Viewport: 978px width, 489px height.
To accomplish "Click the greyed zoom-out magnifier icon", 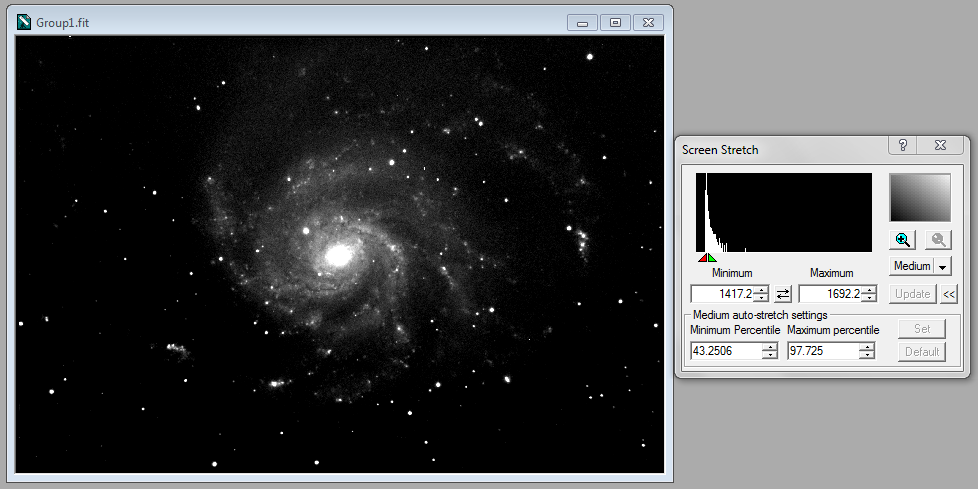I will click(x=938, y=240).
